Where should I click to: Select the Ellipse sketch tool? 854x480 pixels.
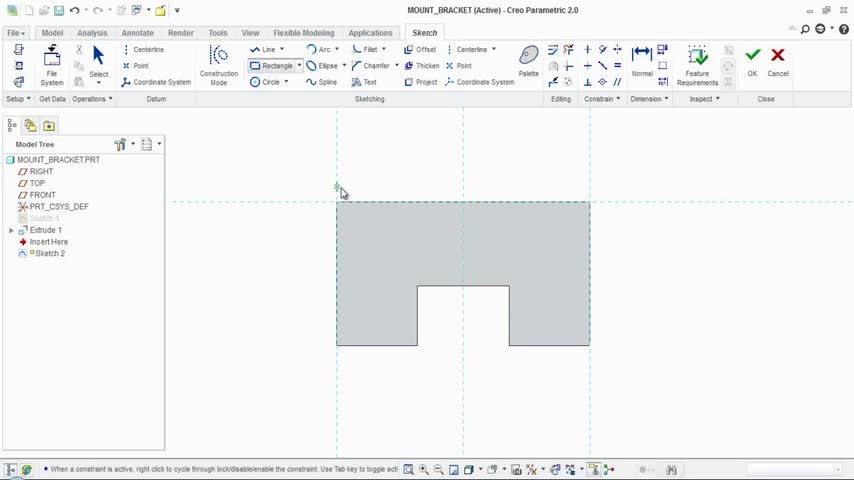pyautogui.click(x=322, y=66)
